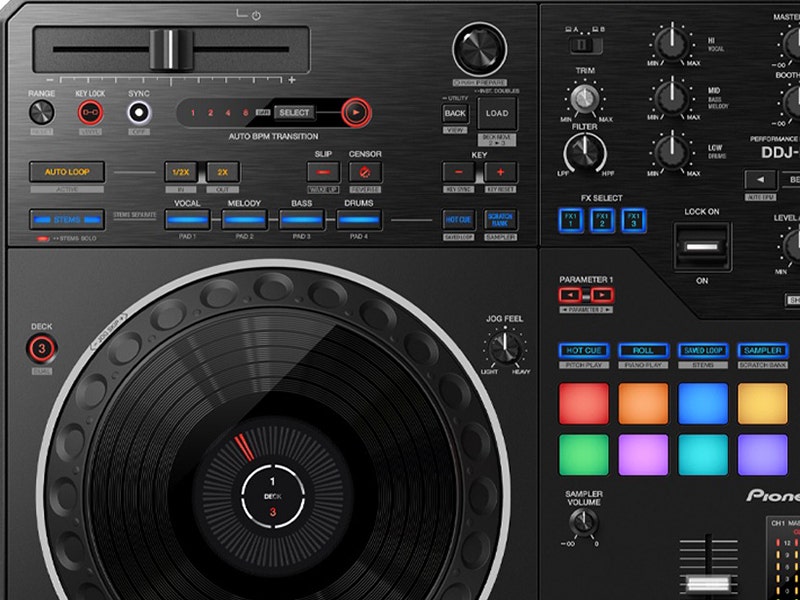Double the loop with the 2X button
Image resolution: width=800 pixels, height=600 pixels.
point(223,172)
